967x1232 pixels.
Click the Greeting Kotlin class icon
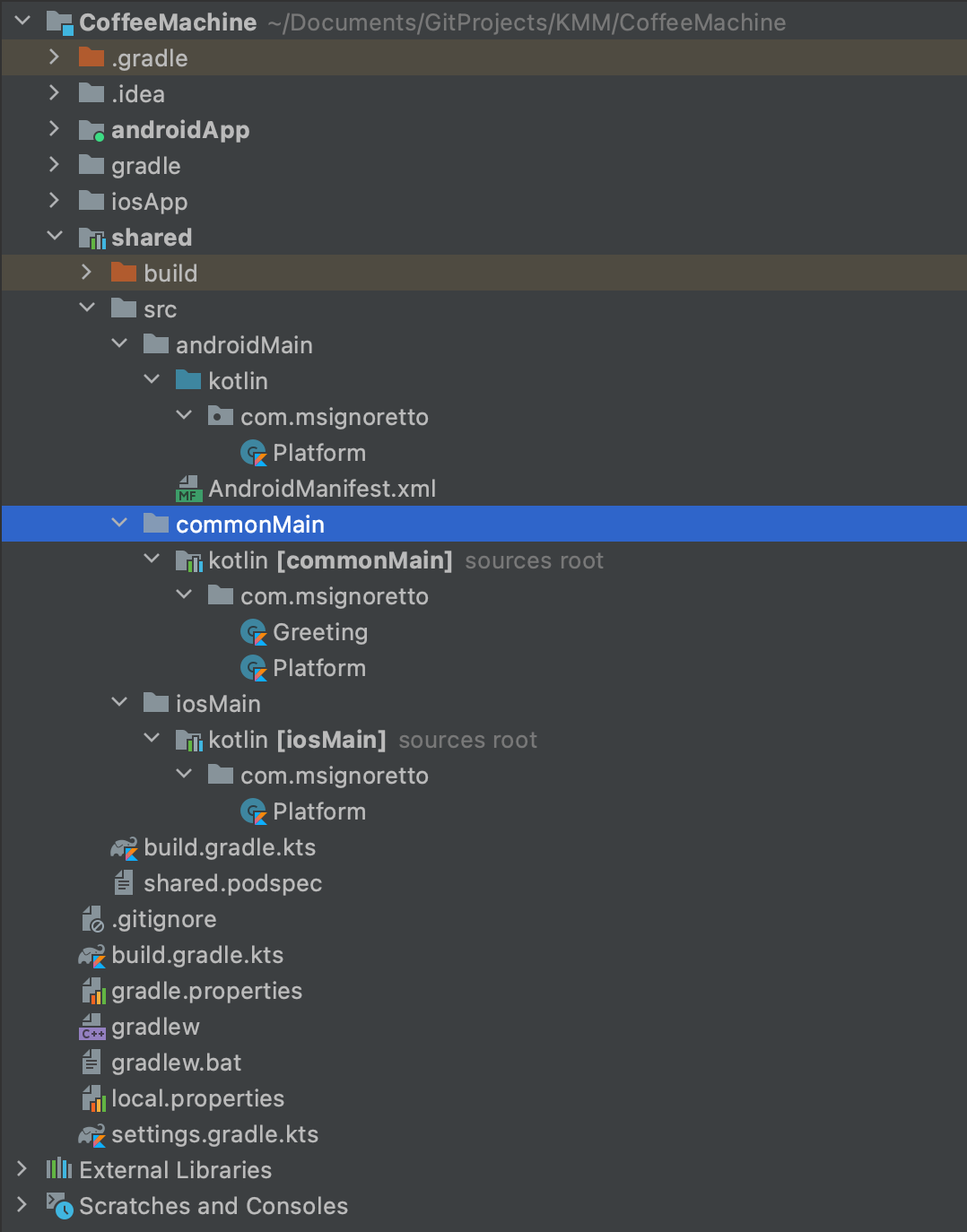pos(254,633)
